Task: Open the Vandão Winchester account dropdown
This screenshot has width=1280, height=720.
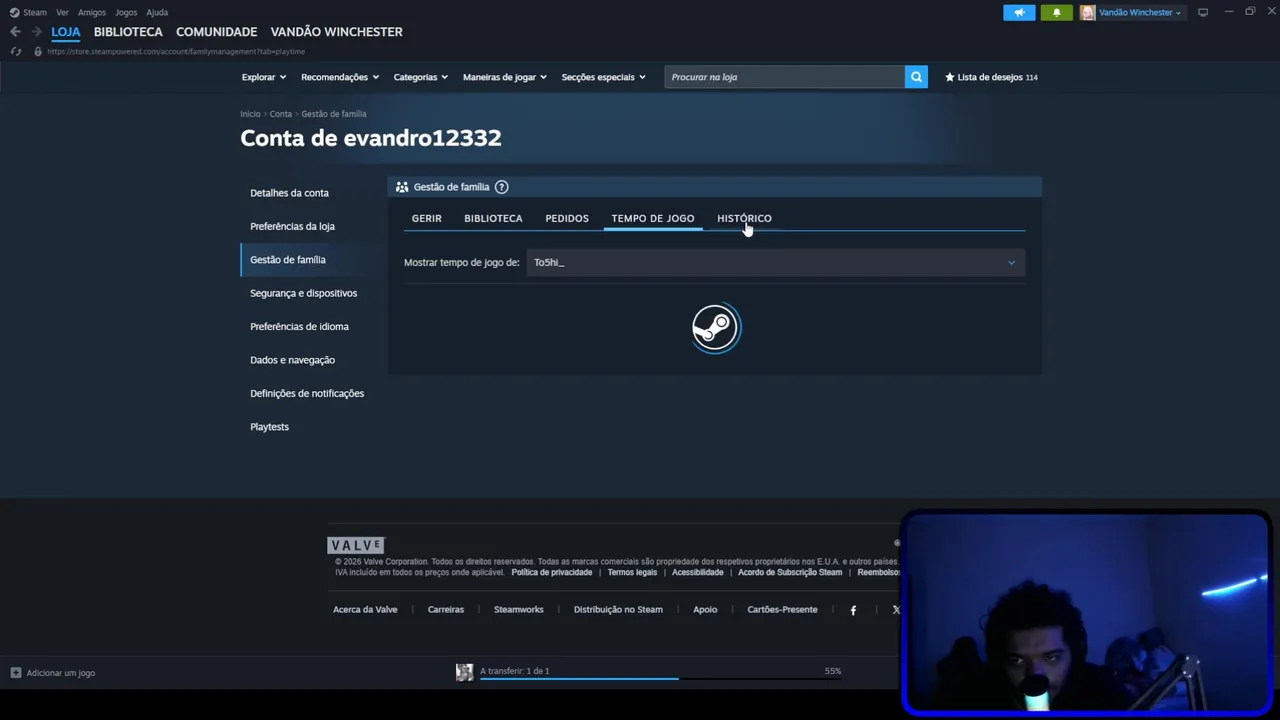Action: [x=1140, y=12]
